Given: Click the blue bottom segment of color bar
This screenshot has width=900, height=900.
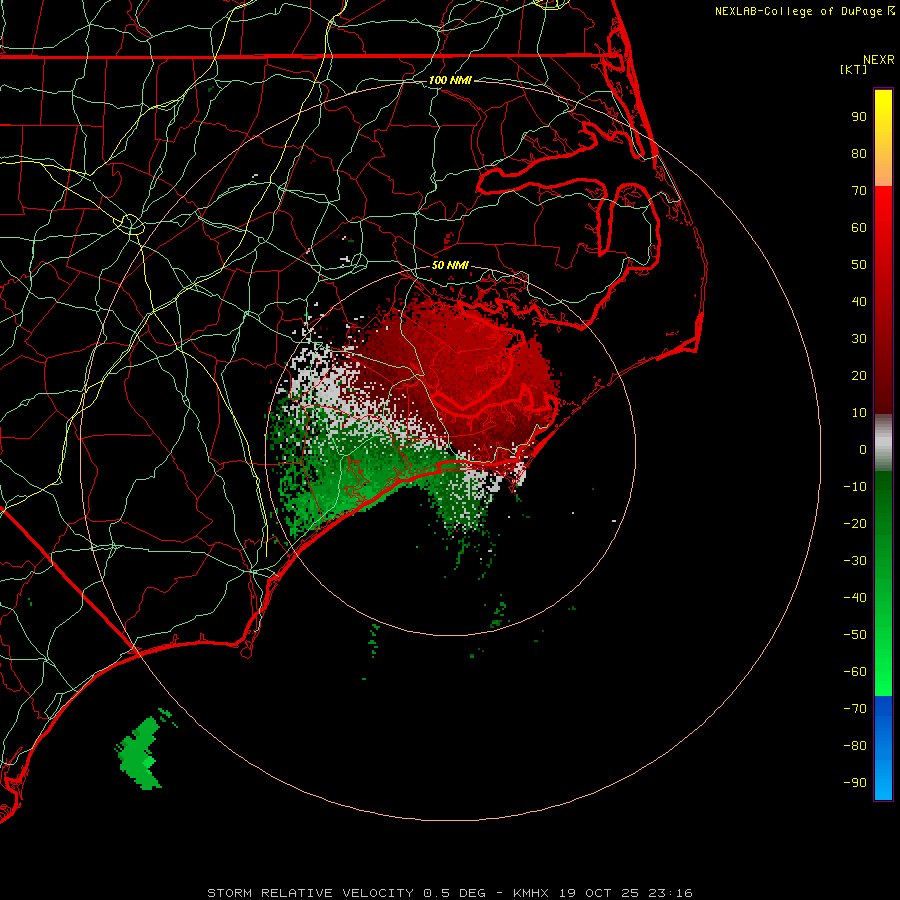Looking at the screenshot, I should click(x=883, y=748).
